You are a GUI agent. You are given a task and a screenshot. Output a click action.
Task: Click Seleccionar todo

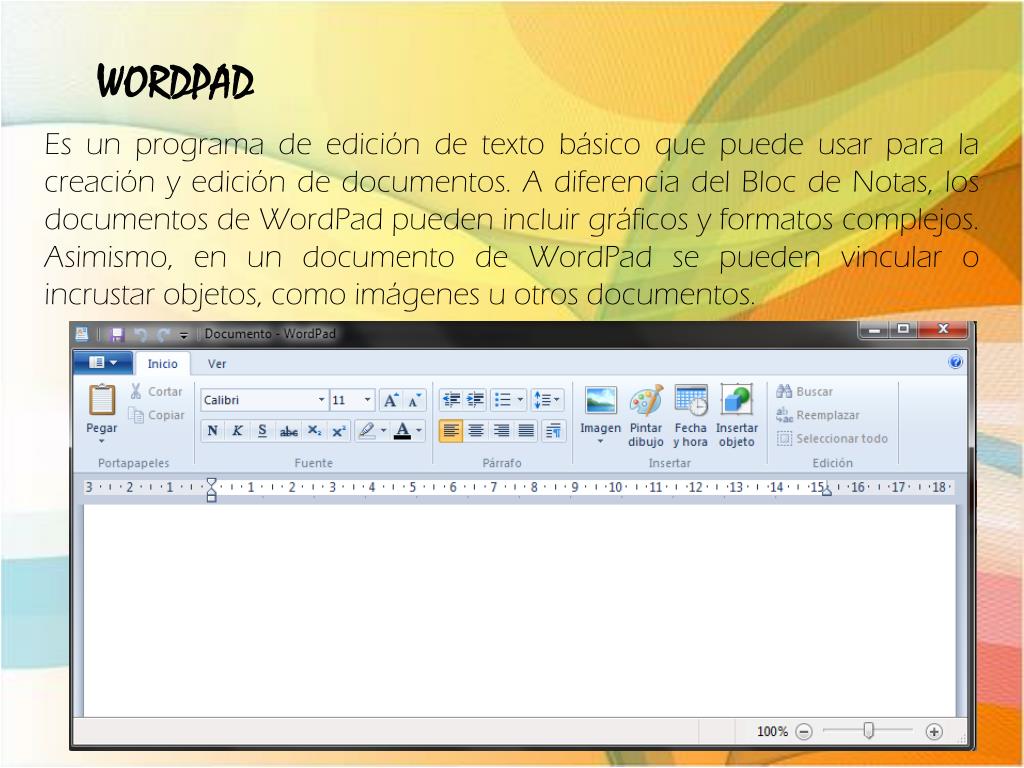tap(832, 438)
